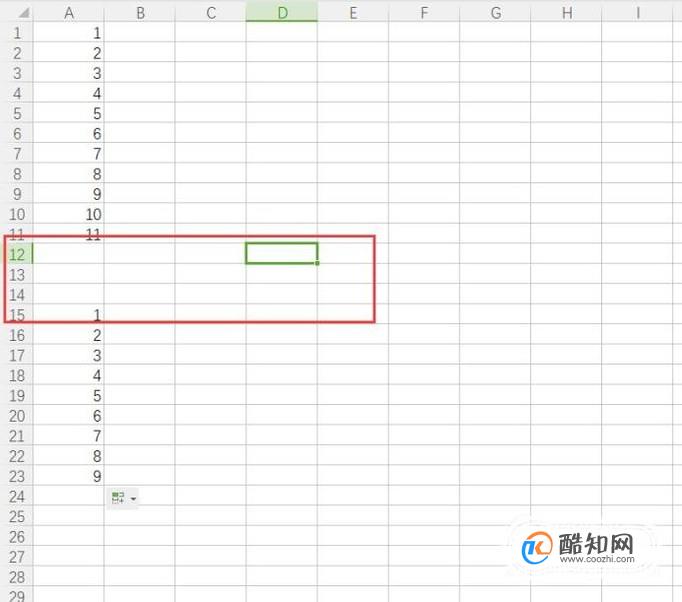Select row 7 header
This screenshot has height=602, width=682.
pos(17,154)
